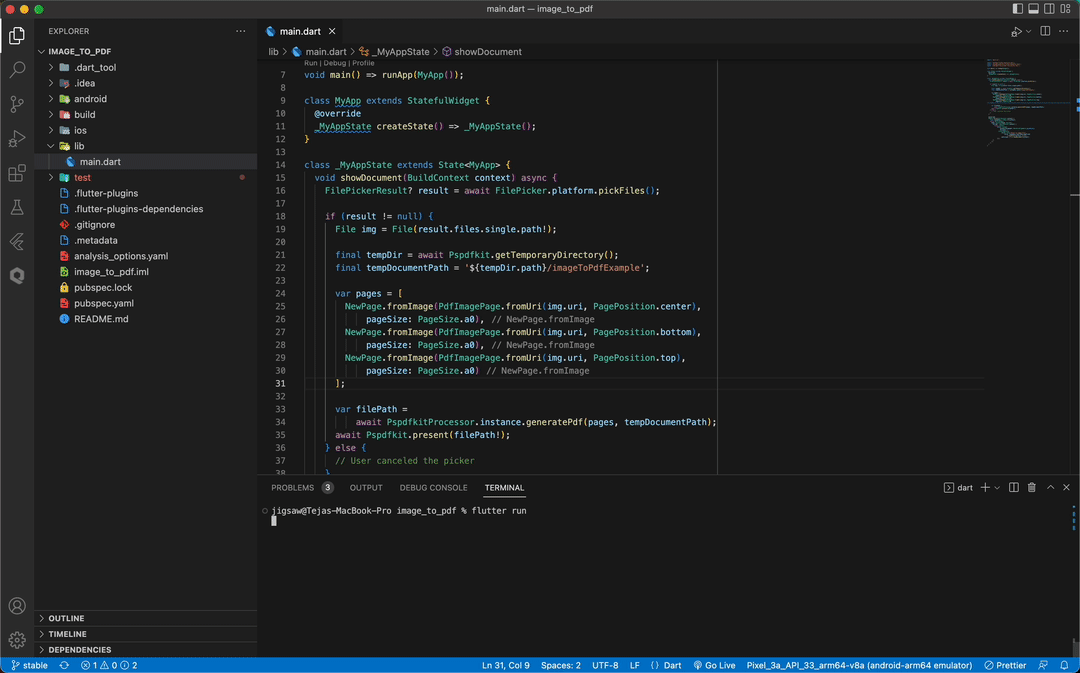Open Run and Debug panel
The height and width of the screenshot is (673, 1080).
(x=16, y=139)
